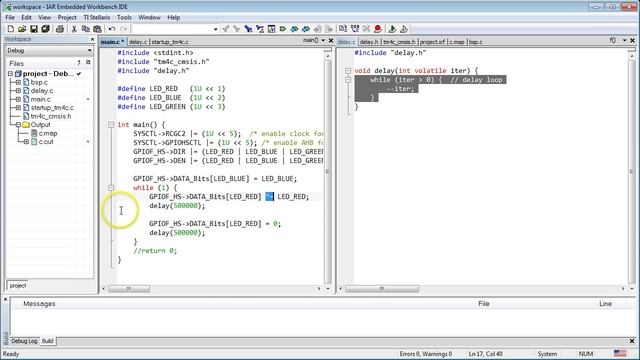The height and width of the screenshot is (360, 640).
Task: Expand the bsp.c tree node
Action: coord(18,82)
